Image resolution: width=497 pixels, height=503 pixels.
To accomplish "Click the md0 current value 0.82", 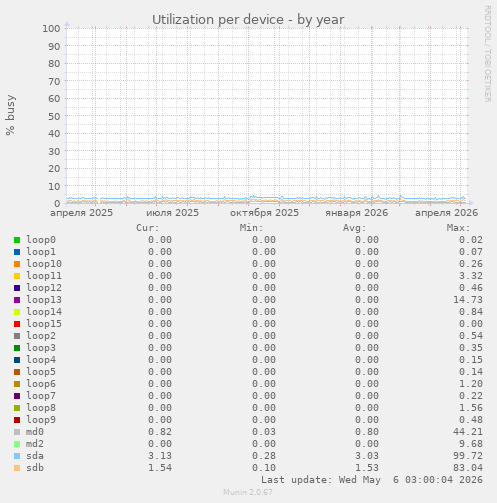I will point(160,432).
